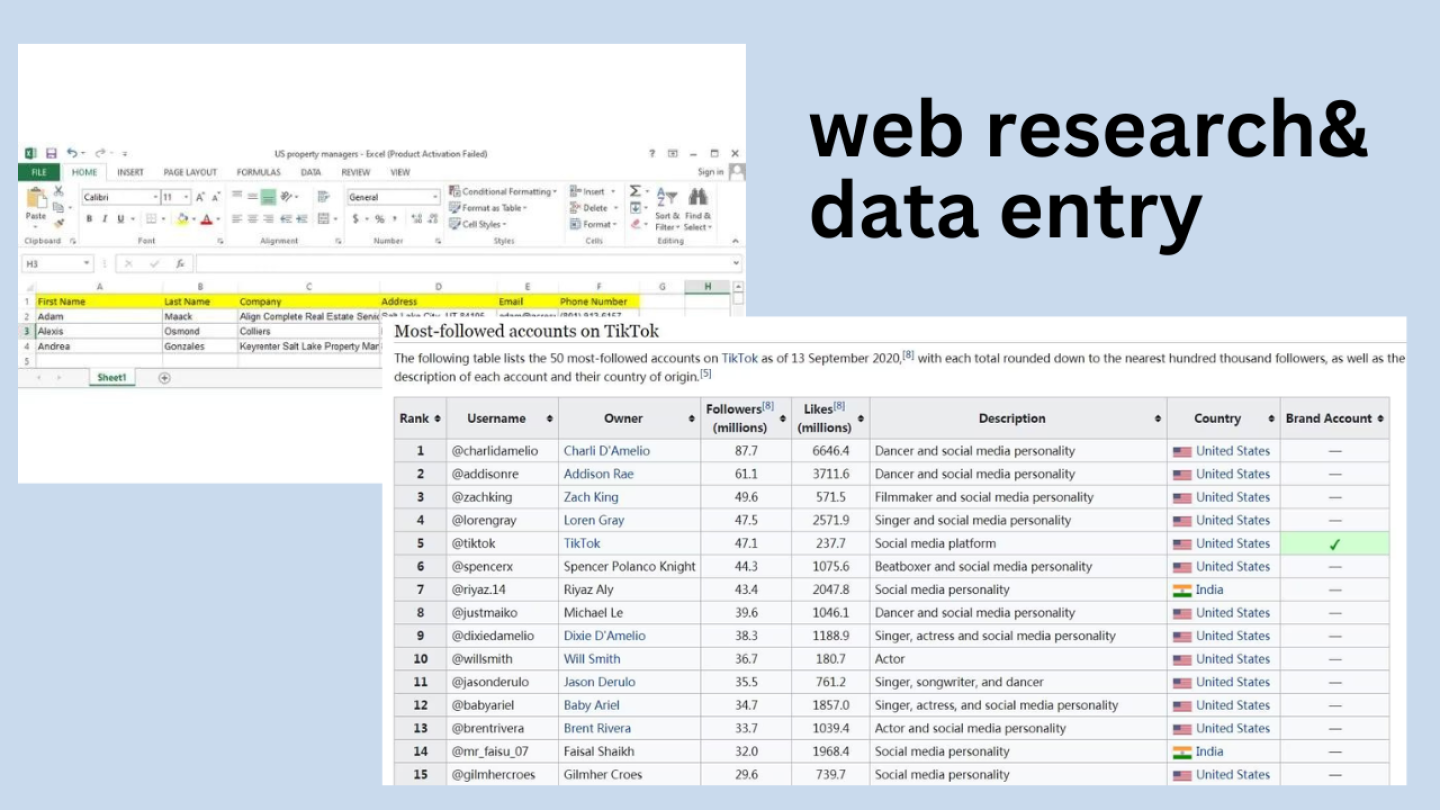Open the green FILE tab
The image size is (1440, 810).
pyautogui.click(x=39, y=172)
